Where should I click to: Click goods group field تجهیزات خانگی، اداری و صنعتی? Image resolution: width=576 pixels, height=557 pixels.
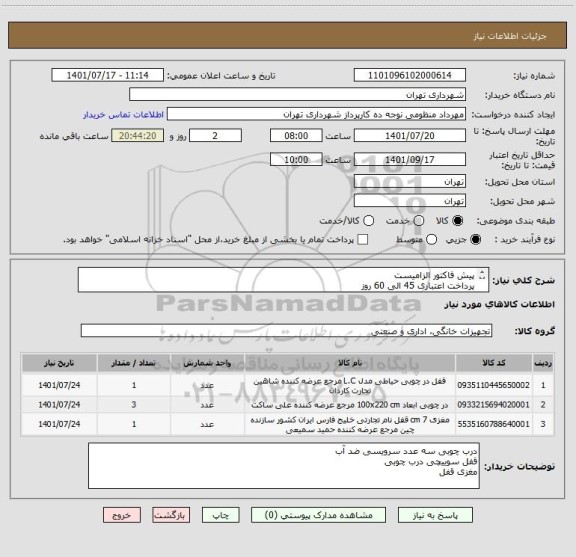click(x=286, y=331)
